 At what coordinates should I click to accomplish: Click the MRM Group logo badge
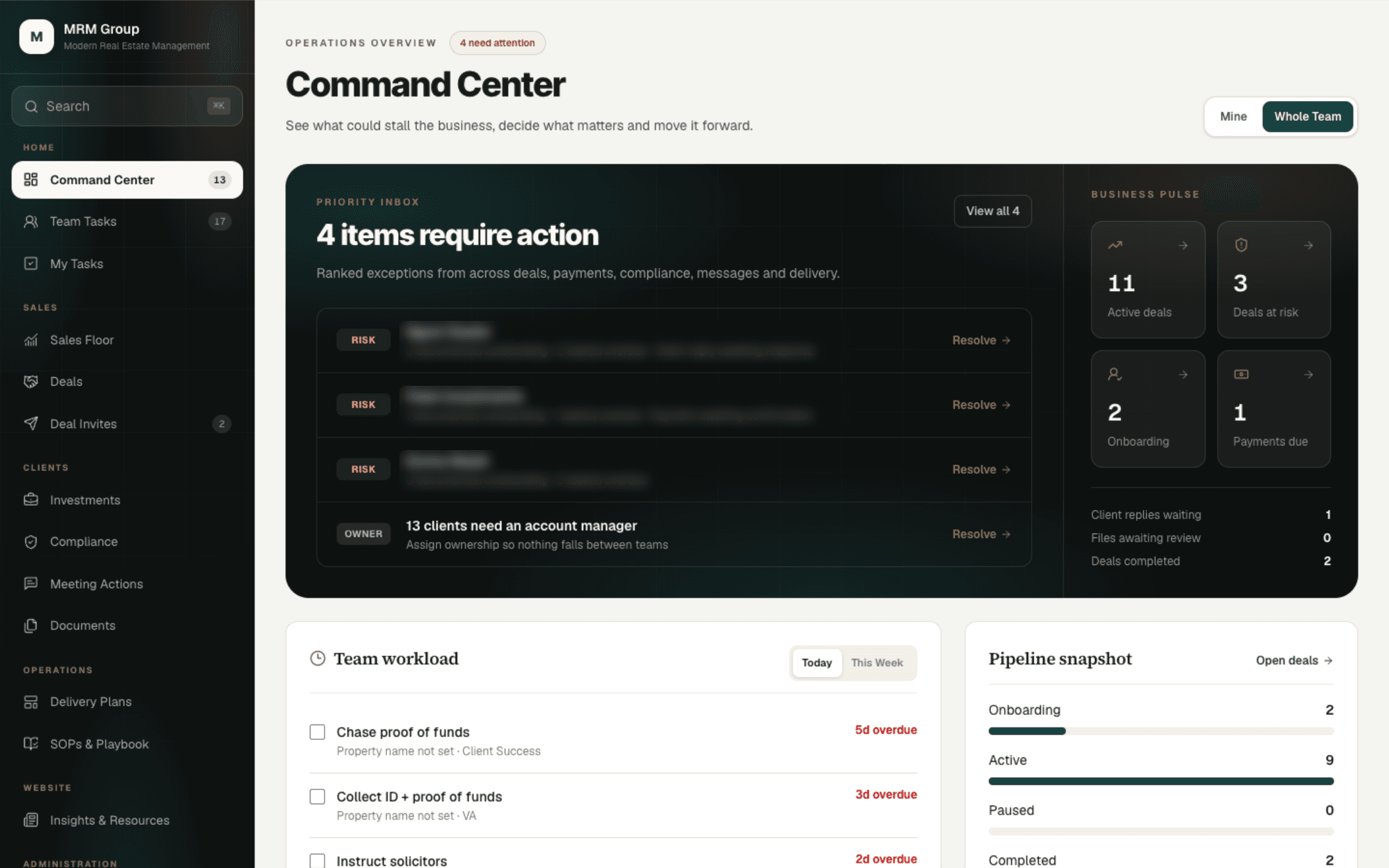(37, 37)
